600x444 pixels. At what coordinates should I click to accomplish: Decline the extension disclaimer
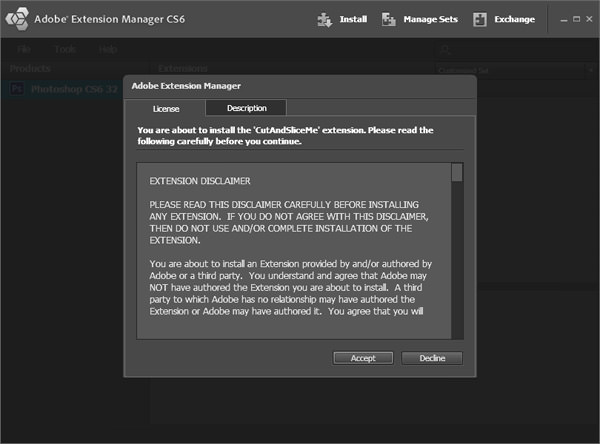pyautogui.click(x=432, y=358)
